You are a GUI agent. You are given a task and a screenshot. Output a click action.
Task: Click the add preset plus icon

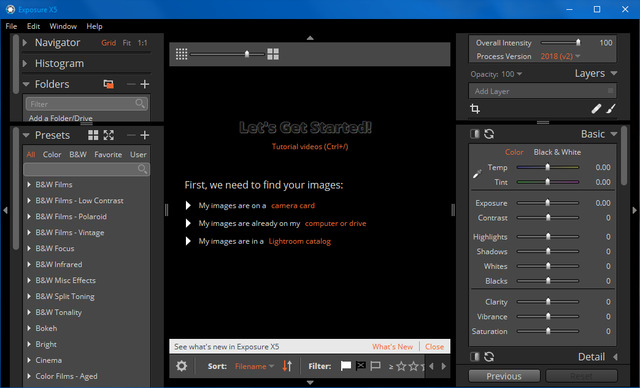click(x=144, y=135)
